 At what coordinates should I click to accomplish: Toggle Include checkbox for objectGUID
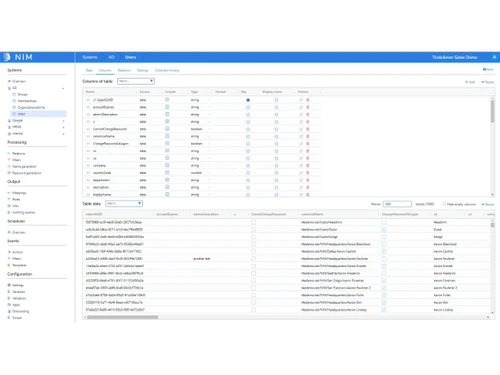tap(167, 100)
